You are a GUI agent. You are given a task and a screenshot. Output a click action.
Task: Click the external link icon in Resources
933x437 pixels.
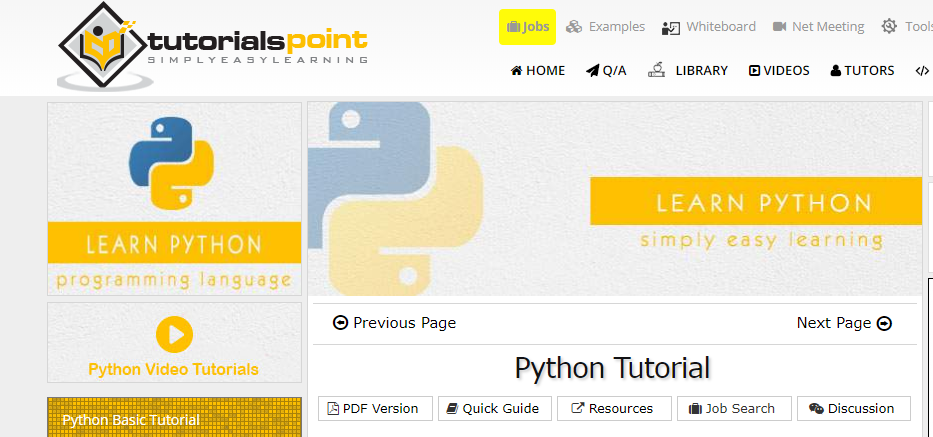(577, 408)
